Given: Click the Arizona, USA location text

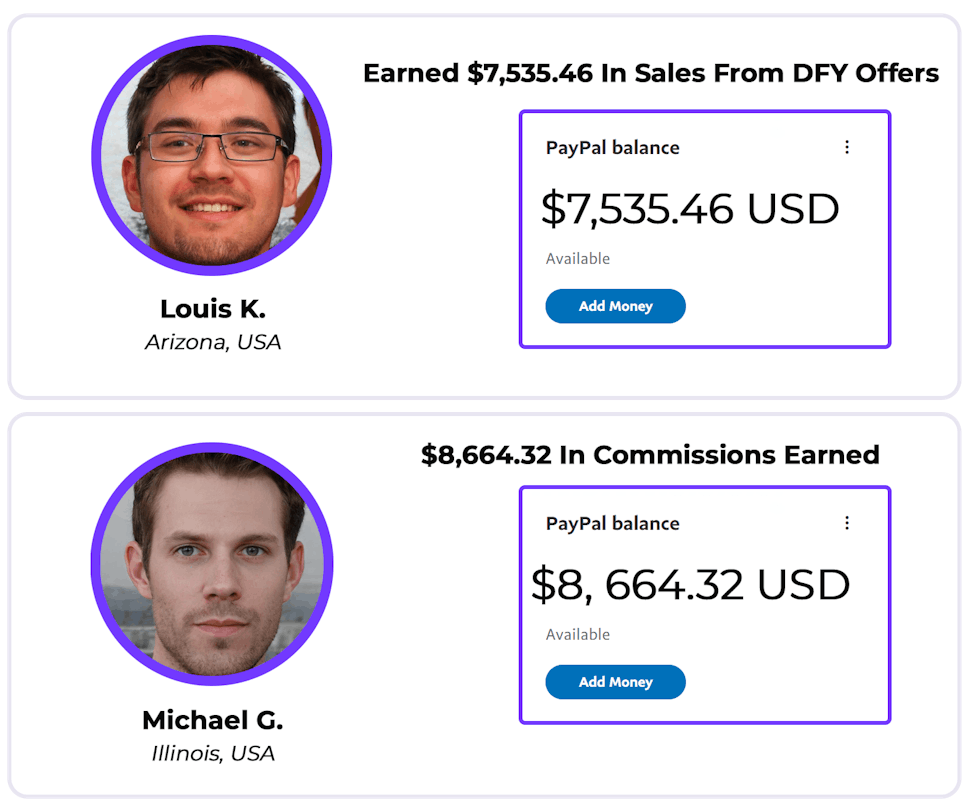Looking at the screenshot, I should pyautogui.click(x=213, y=342).
